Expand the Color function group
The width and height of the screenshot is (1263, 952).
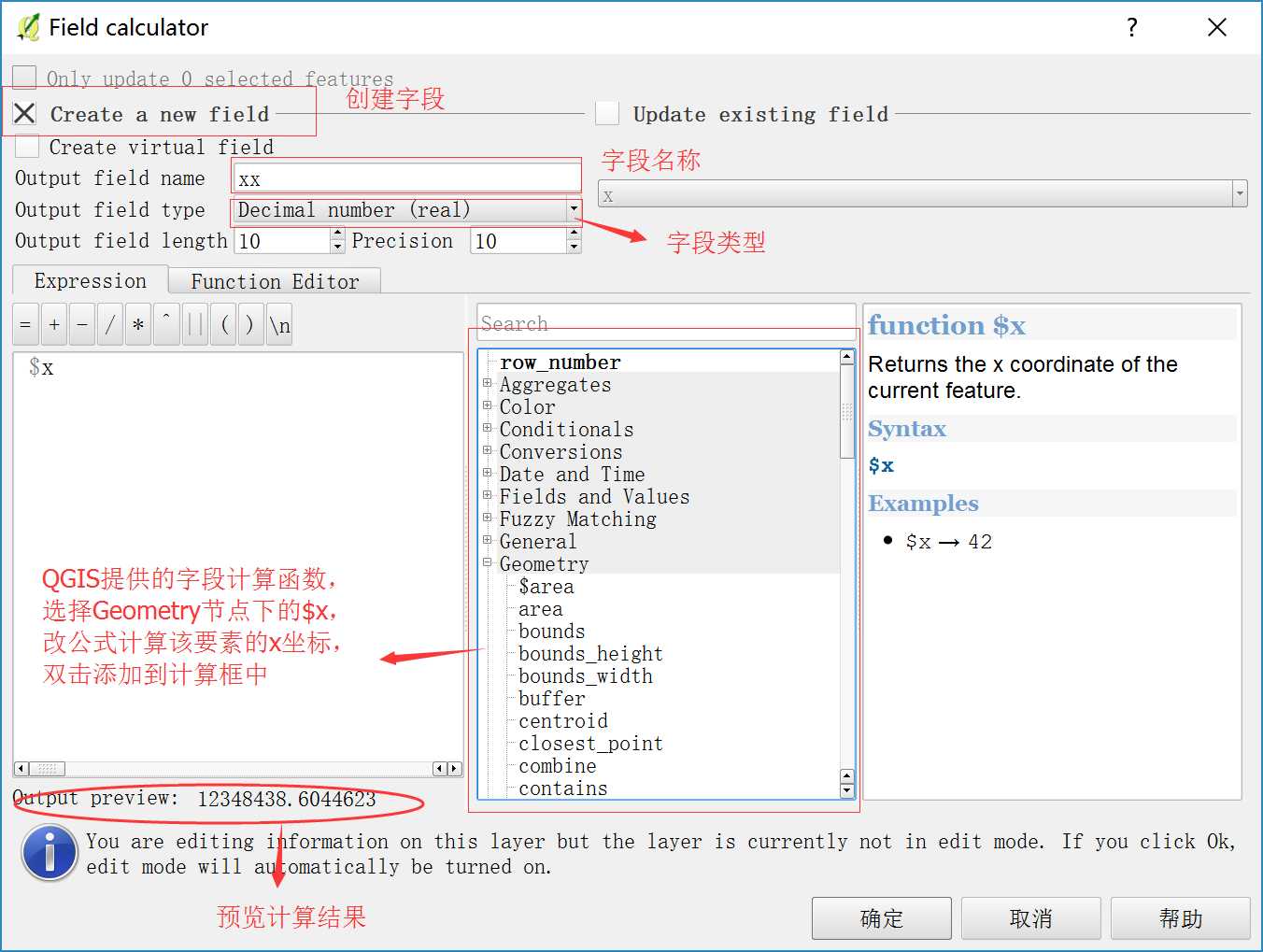coord(487,405)
